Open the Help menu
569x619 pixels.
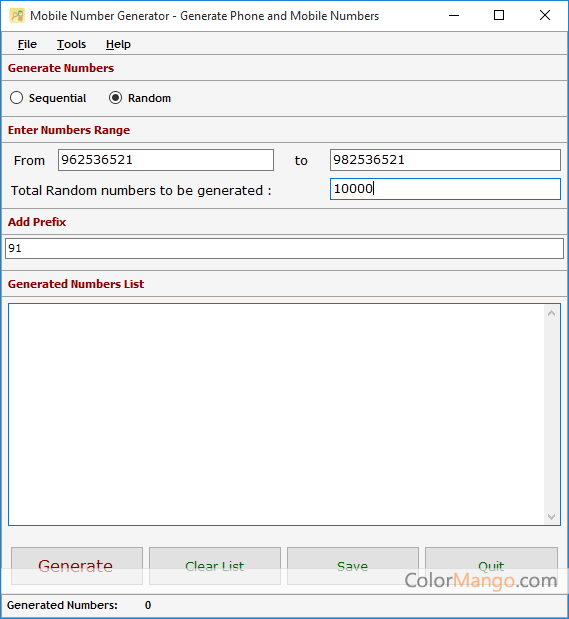tap(118, 44)
